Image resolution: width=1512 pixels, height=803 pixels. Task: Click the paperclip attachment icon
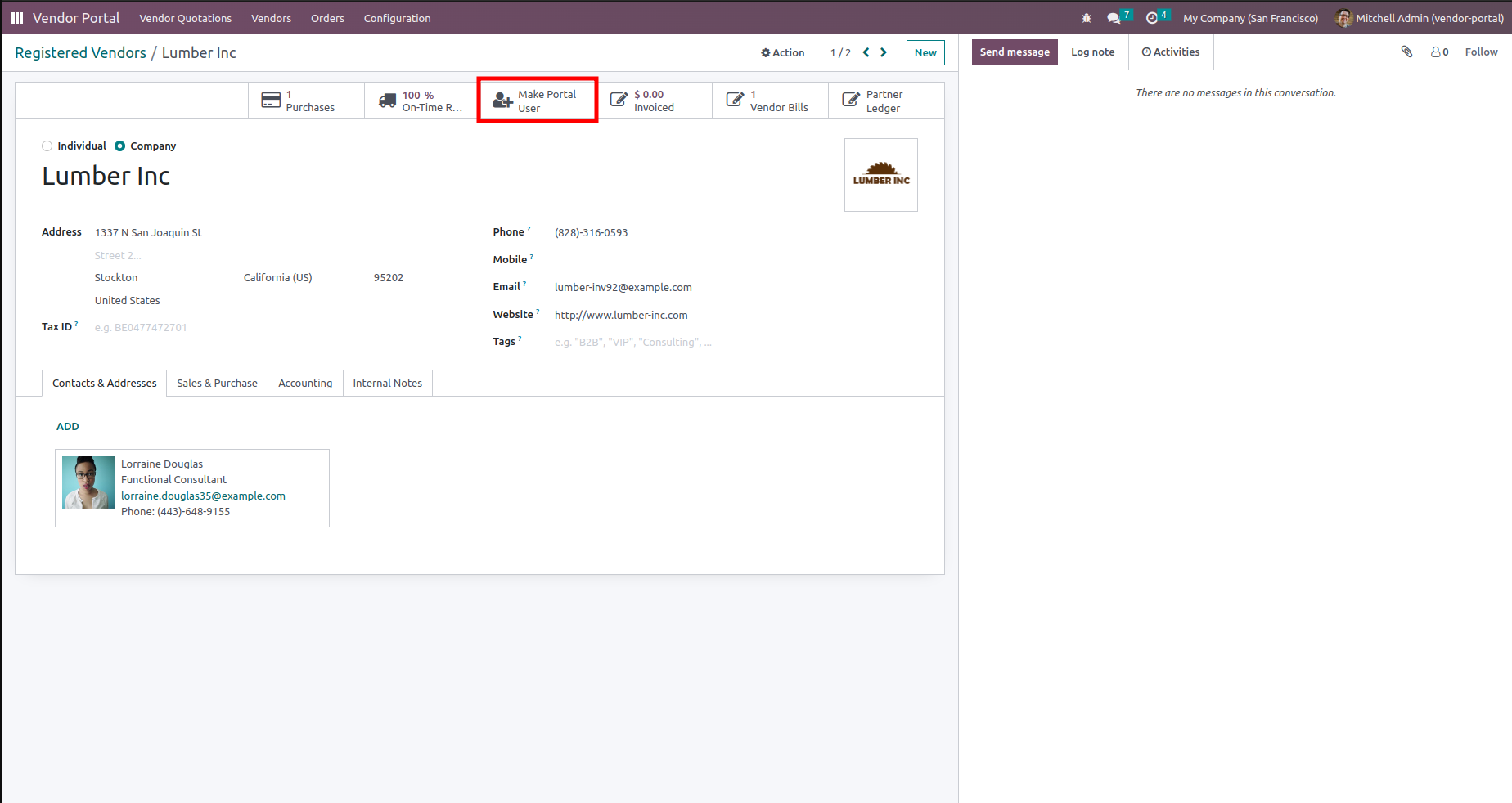click(1406, 52)
